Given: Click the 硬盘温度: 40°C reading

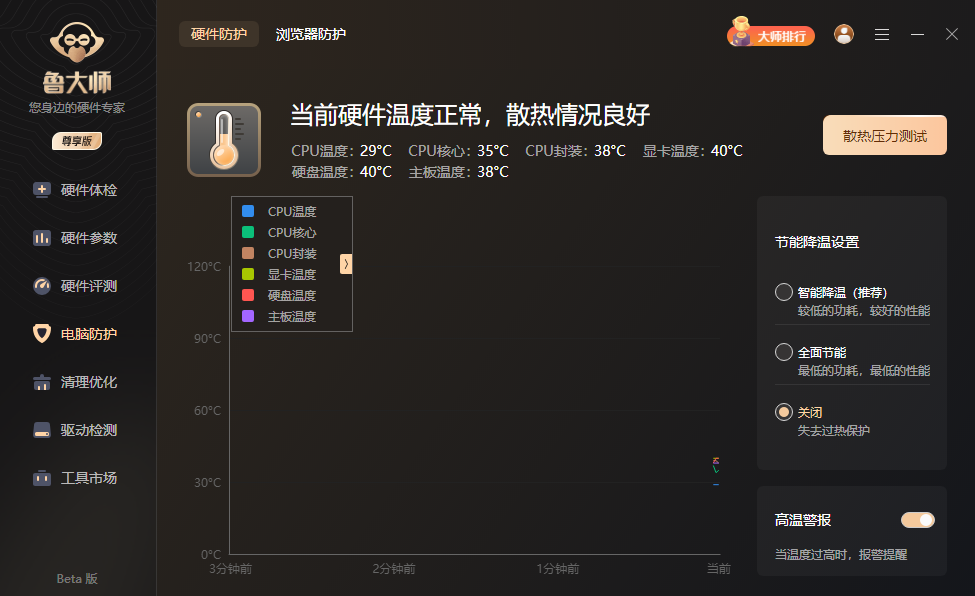Looking at the screenshot, I should click(341, 172).
